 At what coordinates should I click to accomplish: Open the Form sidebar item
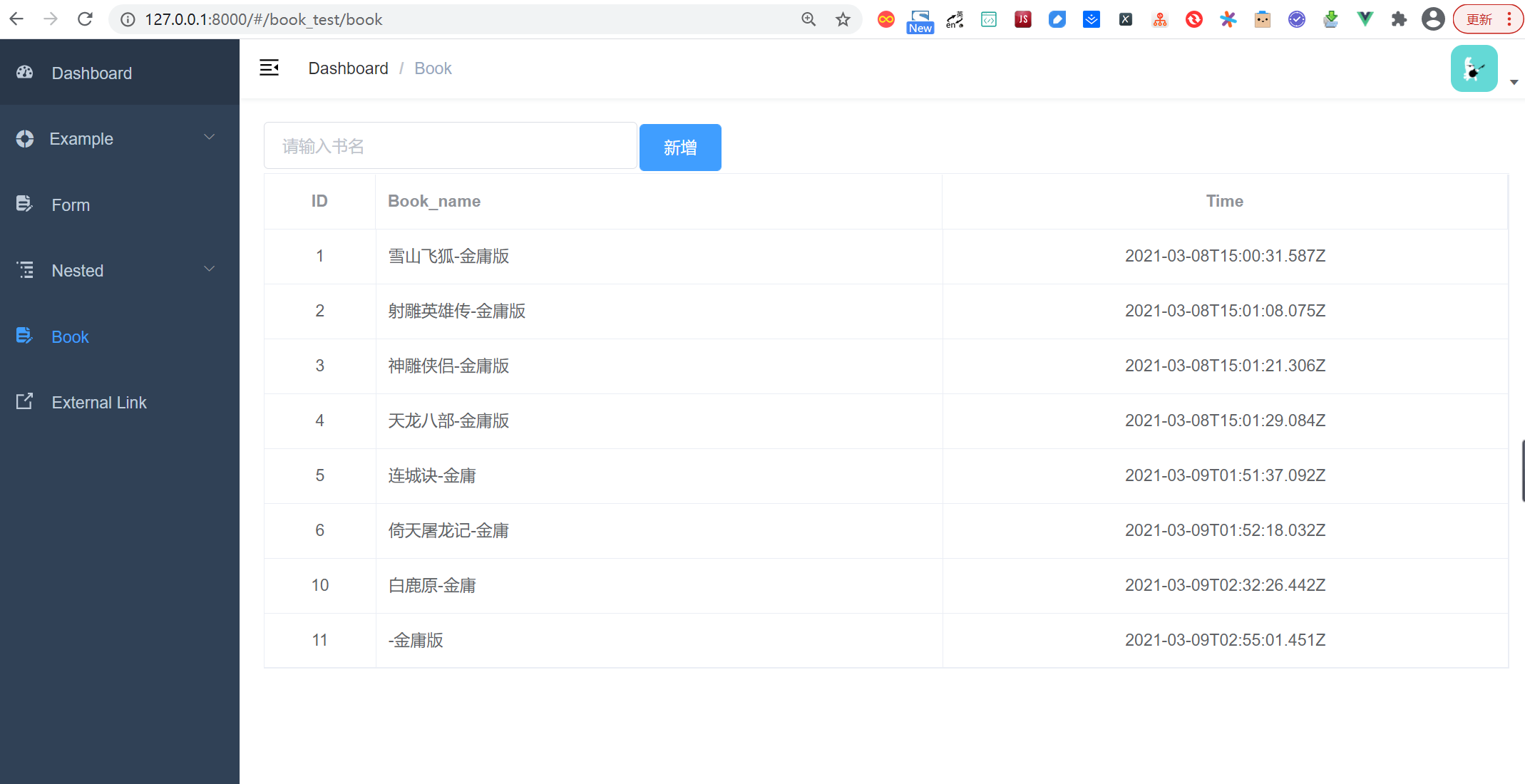coord(120,205)
